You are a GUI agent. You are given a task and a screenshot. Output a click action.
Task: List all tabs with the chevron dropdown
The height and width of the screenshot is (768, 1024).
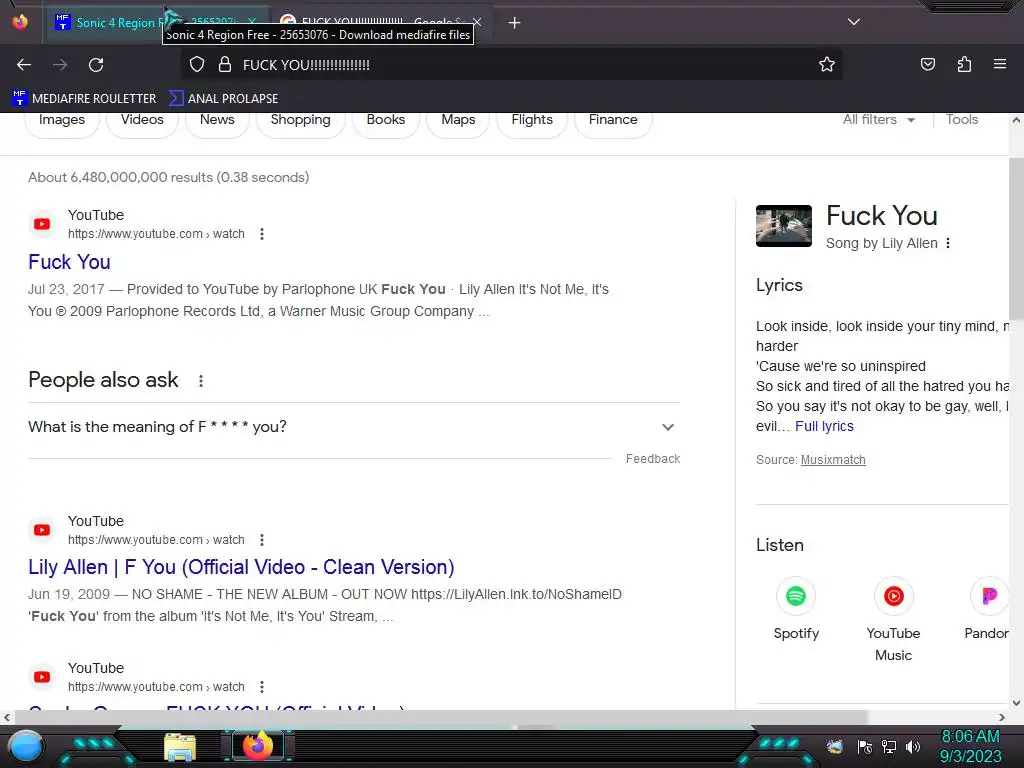pos(854,22)
